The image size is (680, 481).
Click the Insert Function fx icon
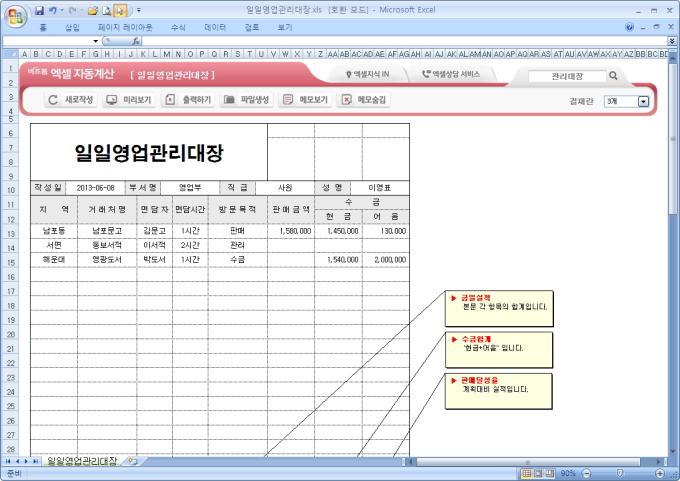tap(136, 41)
